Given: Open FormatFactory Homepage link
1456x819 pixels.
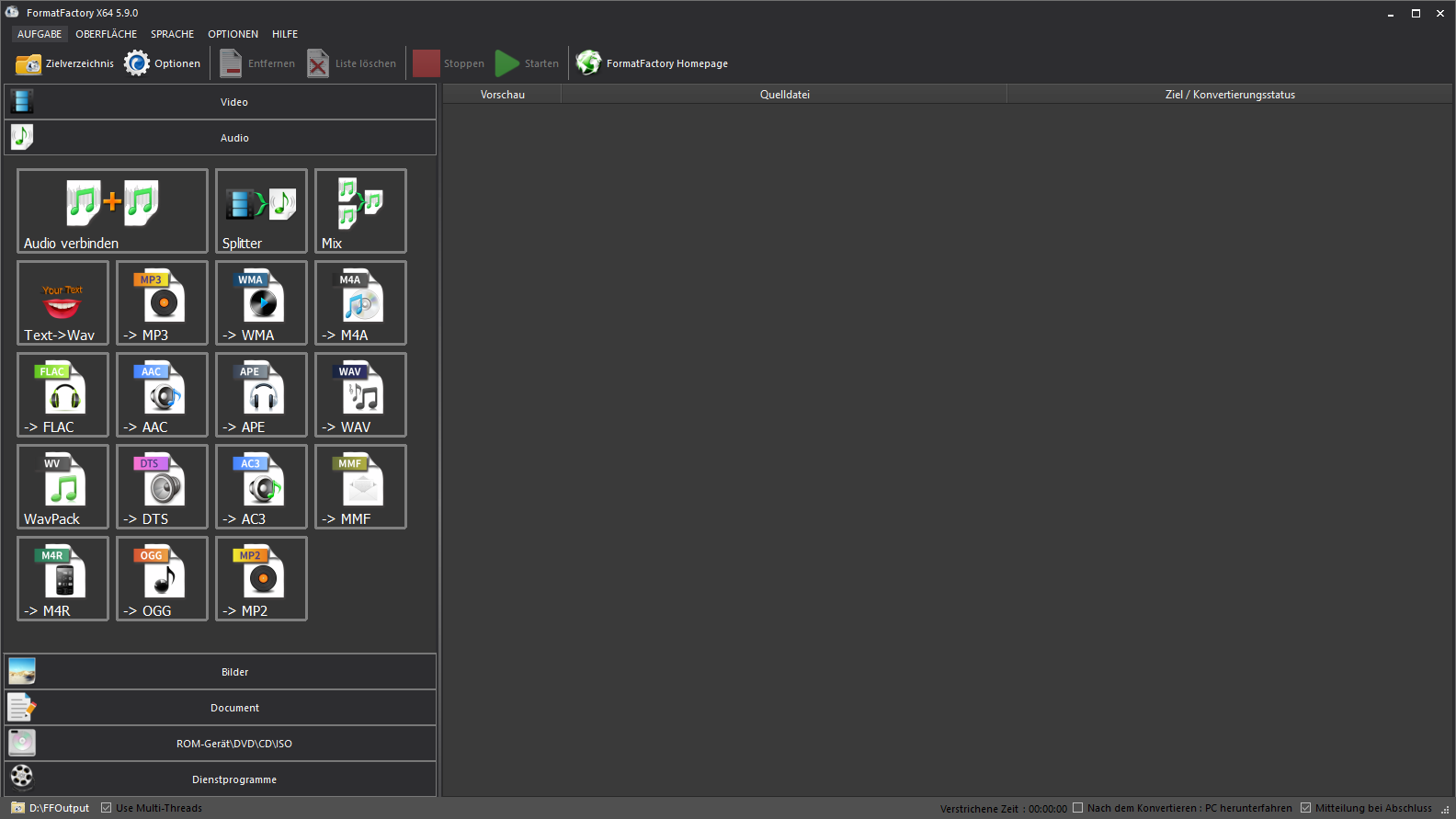Looking at the screenshot, I should [652, 63].
